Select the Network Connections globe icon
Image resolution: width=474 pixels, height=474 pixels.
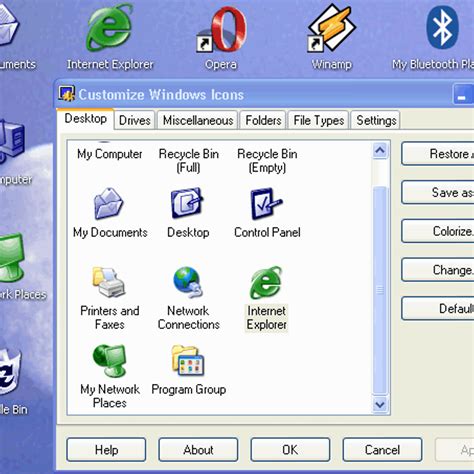pos(188,282)
